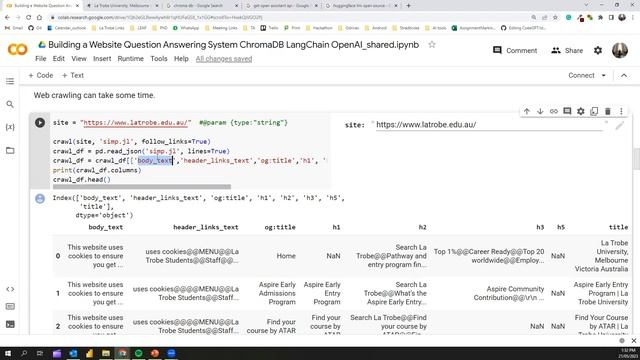640x360 pixels.
Task: Open File Explorer from the taskbar
Action: tap(106, 353)
